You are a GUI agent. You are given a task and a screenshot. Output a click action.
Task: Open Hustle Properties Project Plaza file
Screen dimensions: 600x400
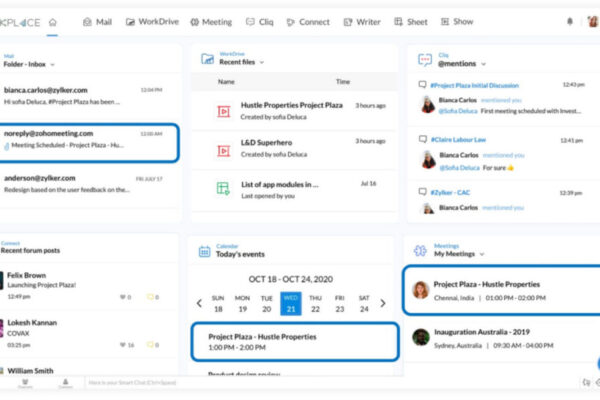tap(294, 111)
